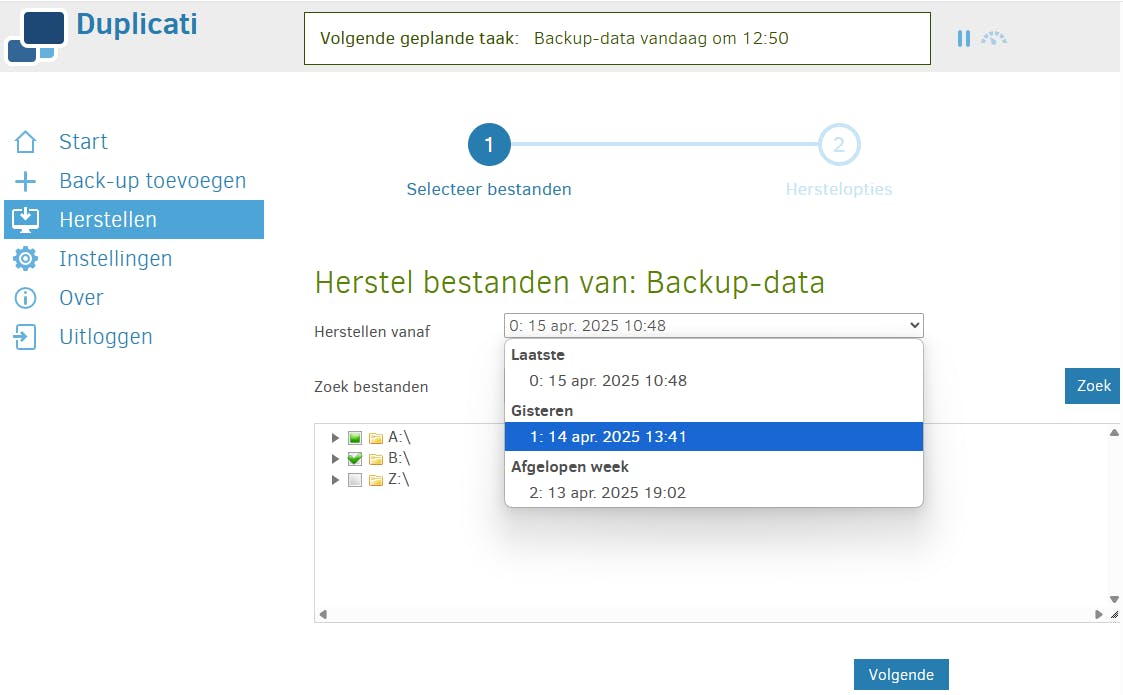Click the Uitloggen logout icon
The width and height of the screenshot is (1123, 695).
[x=25, y=337]
